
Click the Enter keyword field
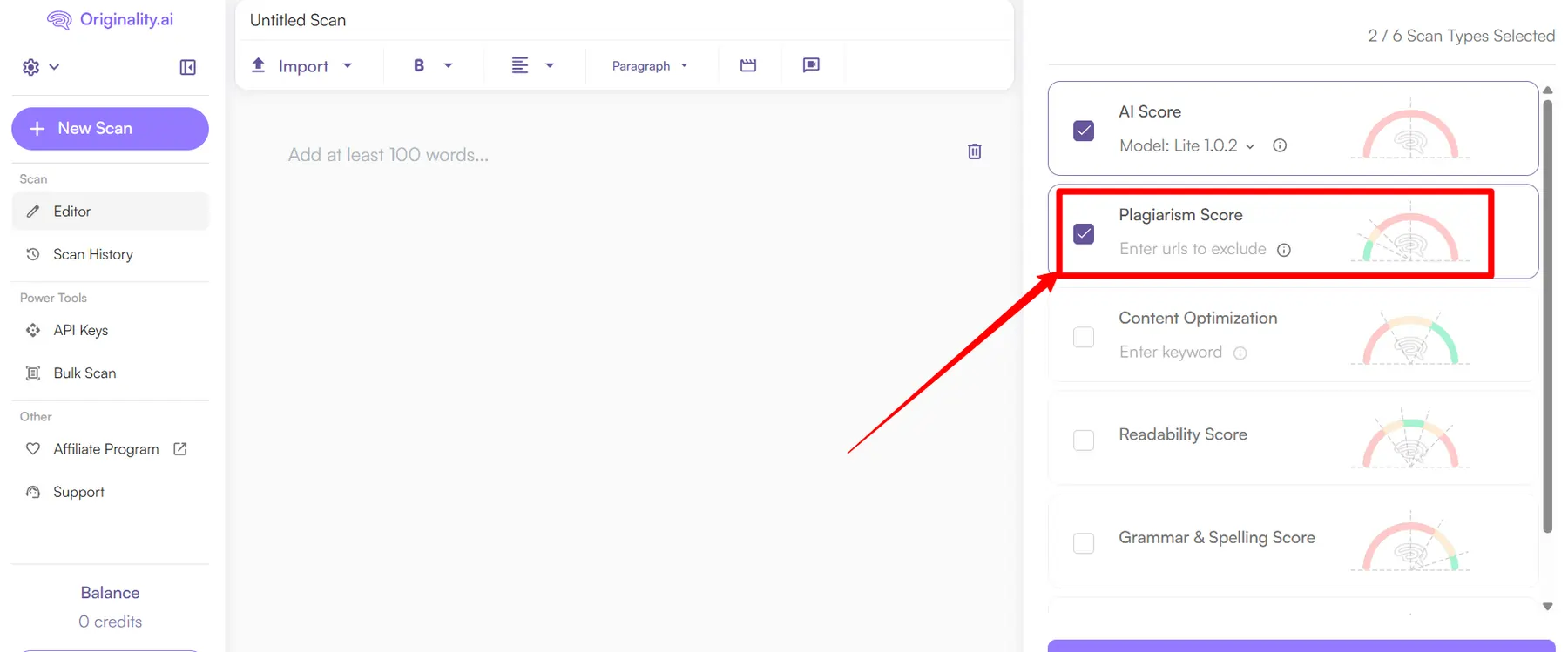[1171, 353]
